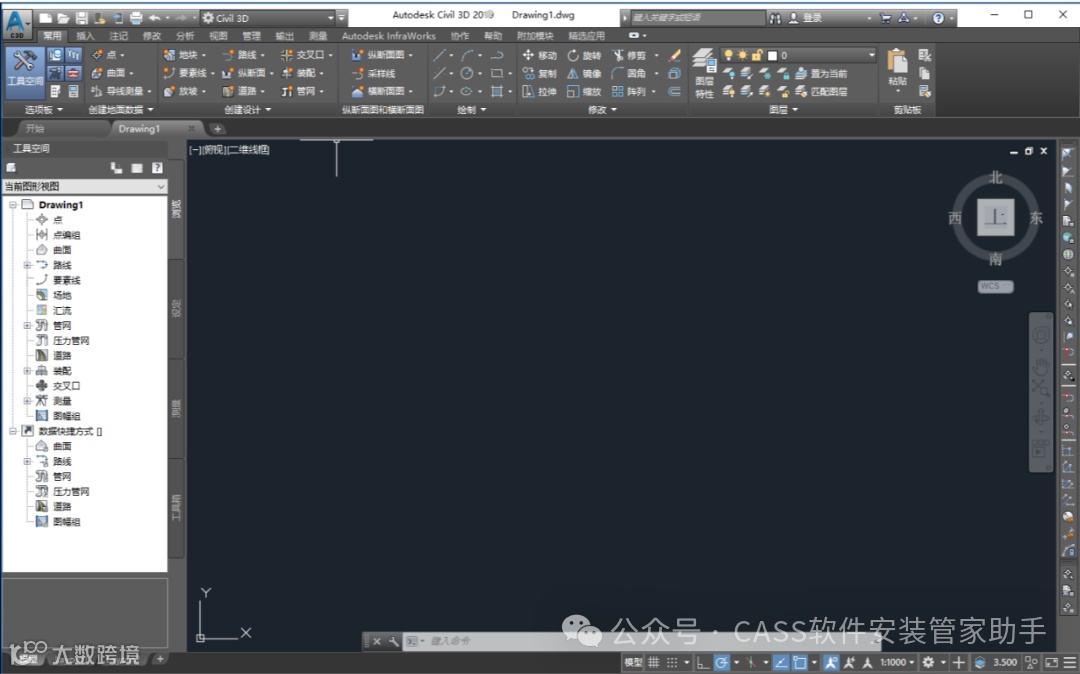
Task: Click the 登录 sign-in button
Action: pos(805,18)
